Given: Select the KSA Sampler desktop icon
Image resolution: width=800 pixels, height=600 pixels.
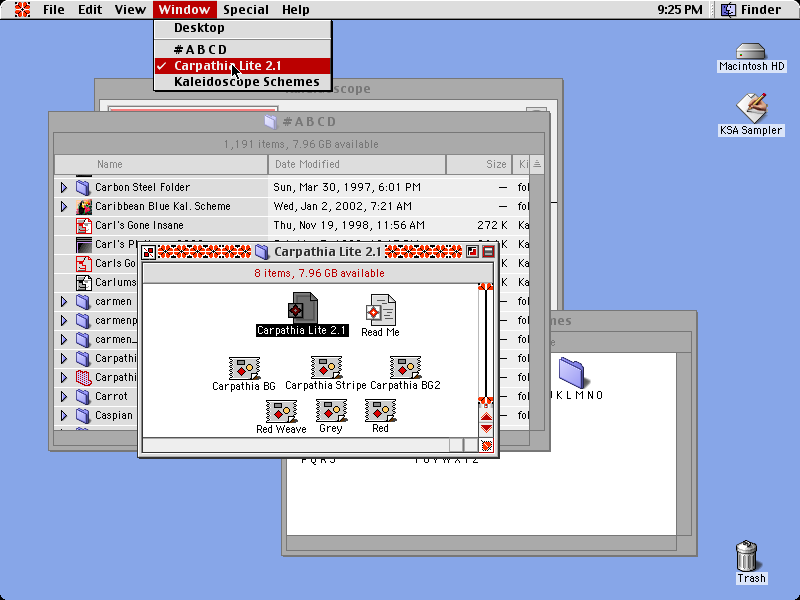Looking at the screenshot, I should (751, 108).
